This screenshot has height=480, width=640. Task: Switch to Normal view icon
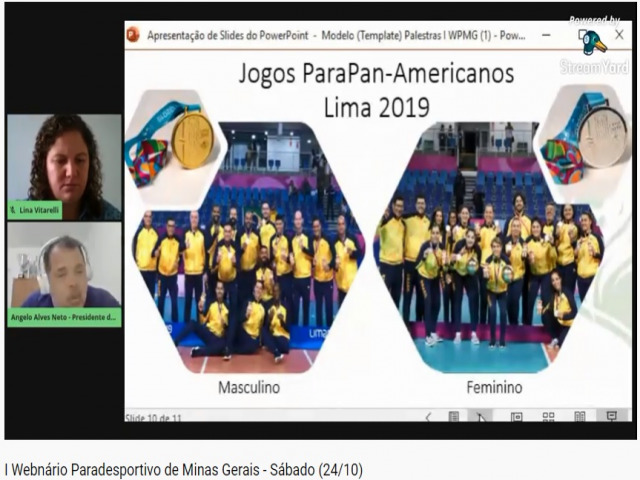click(516, 417)
